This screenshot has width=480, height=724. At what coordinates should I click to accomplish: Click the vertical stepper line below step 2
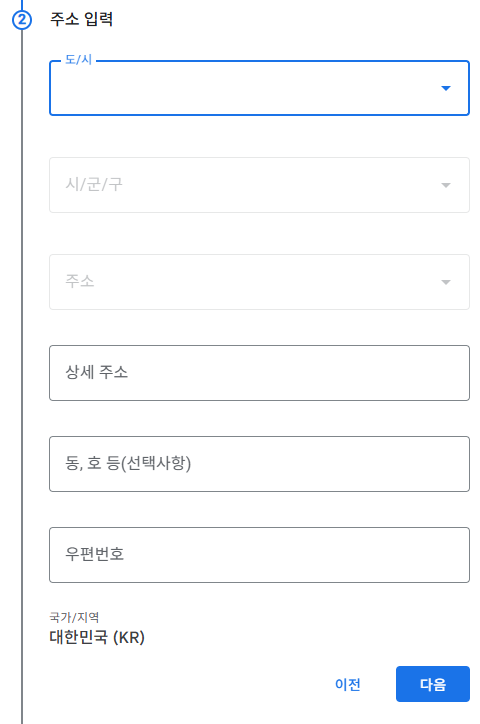click(x=22, y=369)
